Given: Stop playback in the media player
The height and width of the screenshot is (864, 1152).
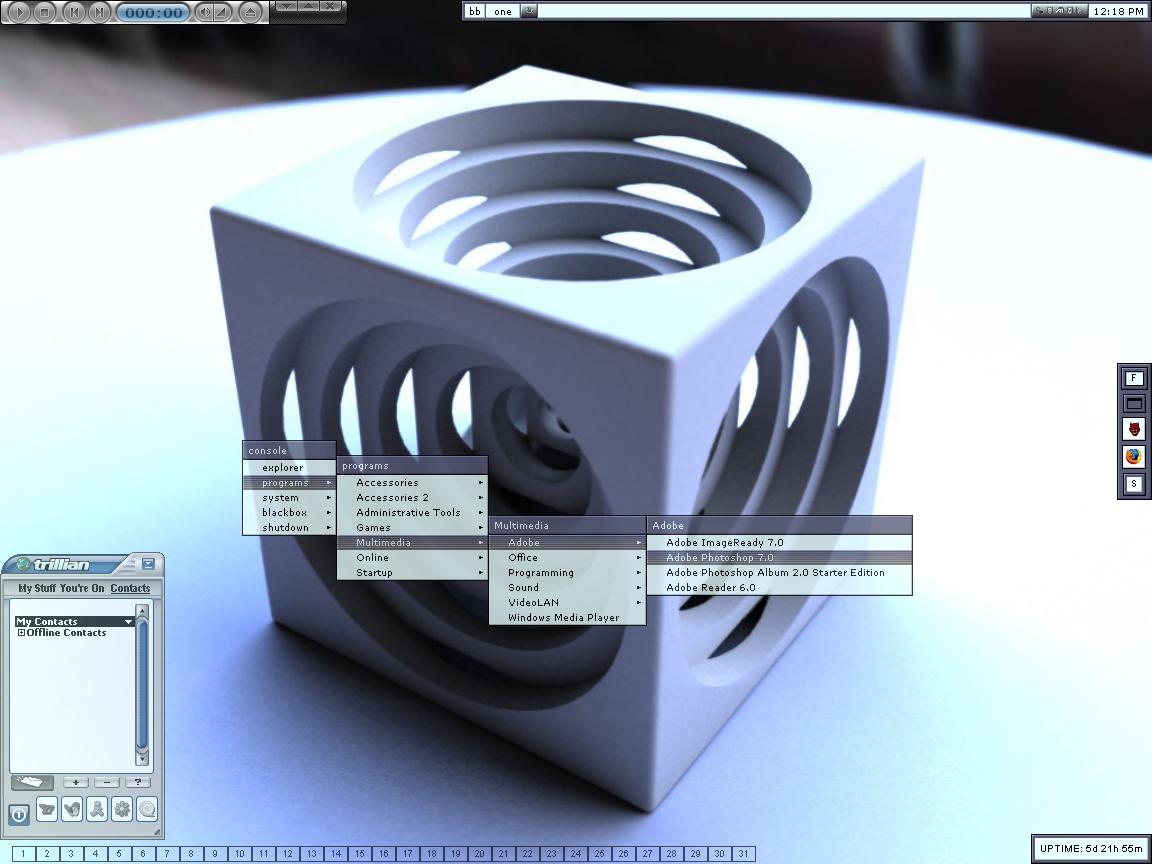Looking at the screenshot, I should (45, 12).
